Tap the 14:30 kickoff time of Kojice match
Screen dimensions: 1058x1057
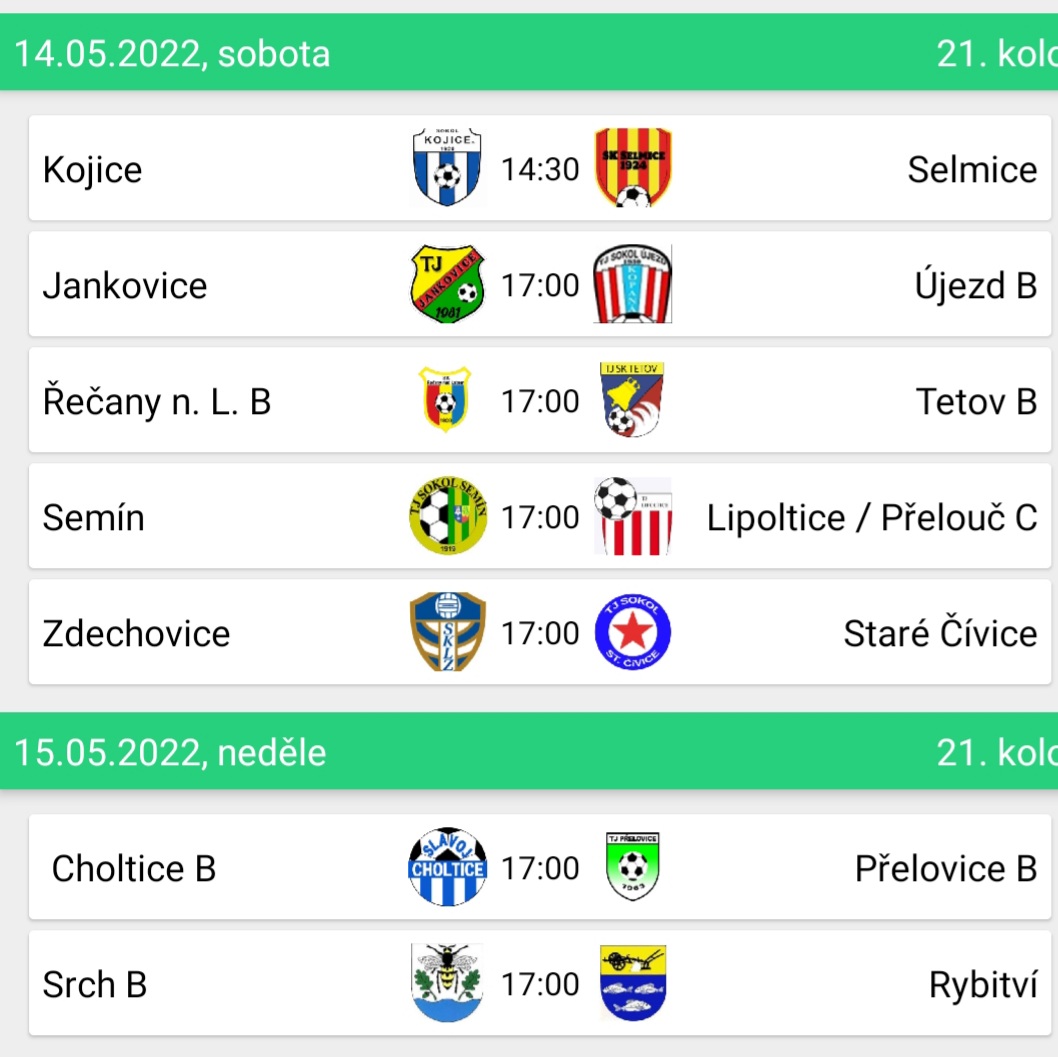click(540, 169)
